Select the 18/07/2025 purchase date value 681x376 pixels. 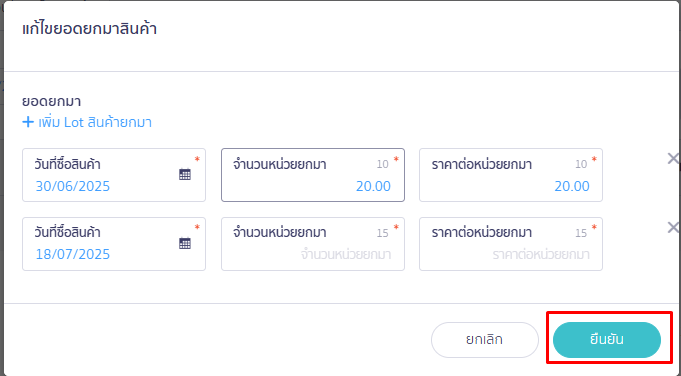point(73,254)
